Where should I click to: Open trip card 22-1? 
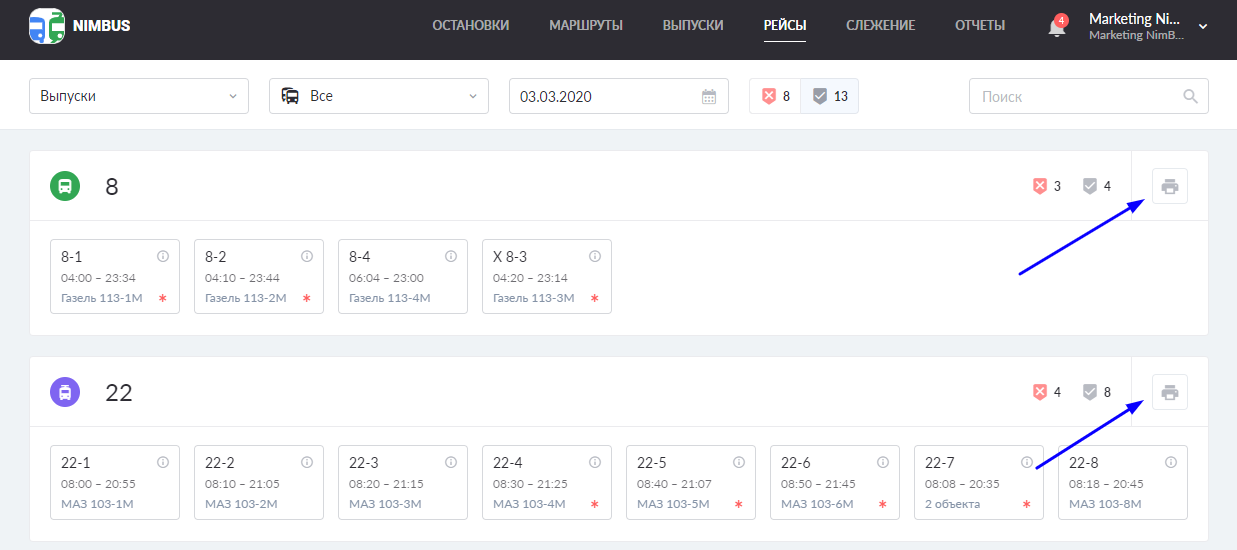point(115,483)
